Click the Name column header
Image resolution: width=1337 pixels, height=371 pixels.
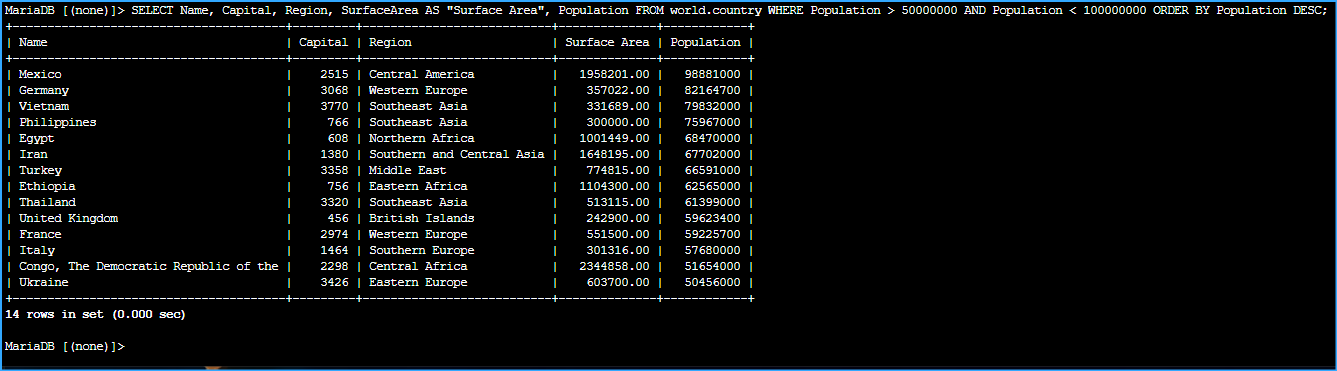click(33, 43)
